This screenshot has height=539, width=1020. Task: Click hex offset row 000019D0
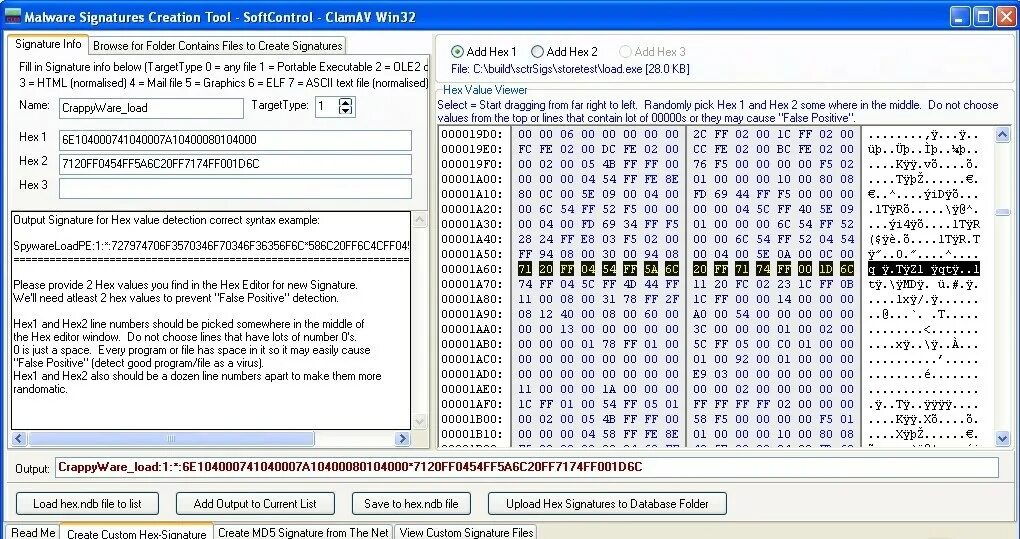tap(472, 134)
